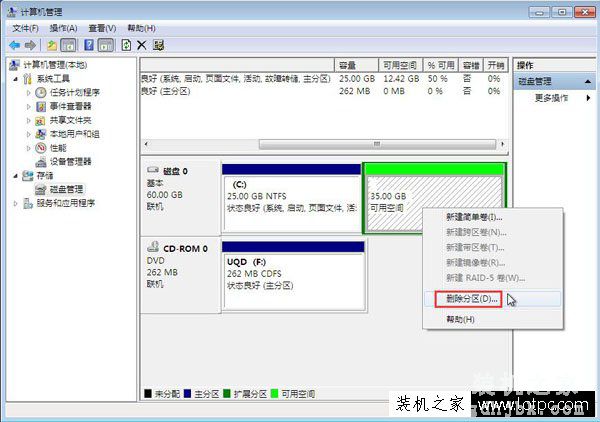The width and height of the screenshot is (600, 422).
Task: Expand the 任务计划程序 tree node arrow
Action: 29,93
